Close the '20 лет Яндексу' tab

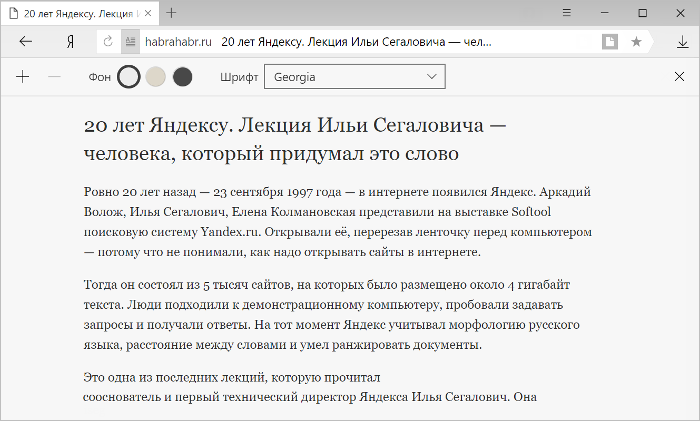[148, 13]
